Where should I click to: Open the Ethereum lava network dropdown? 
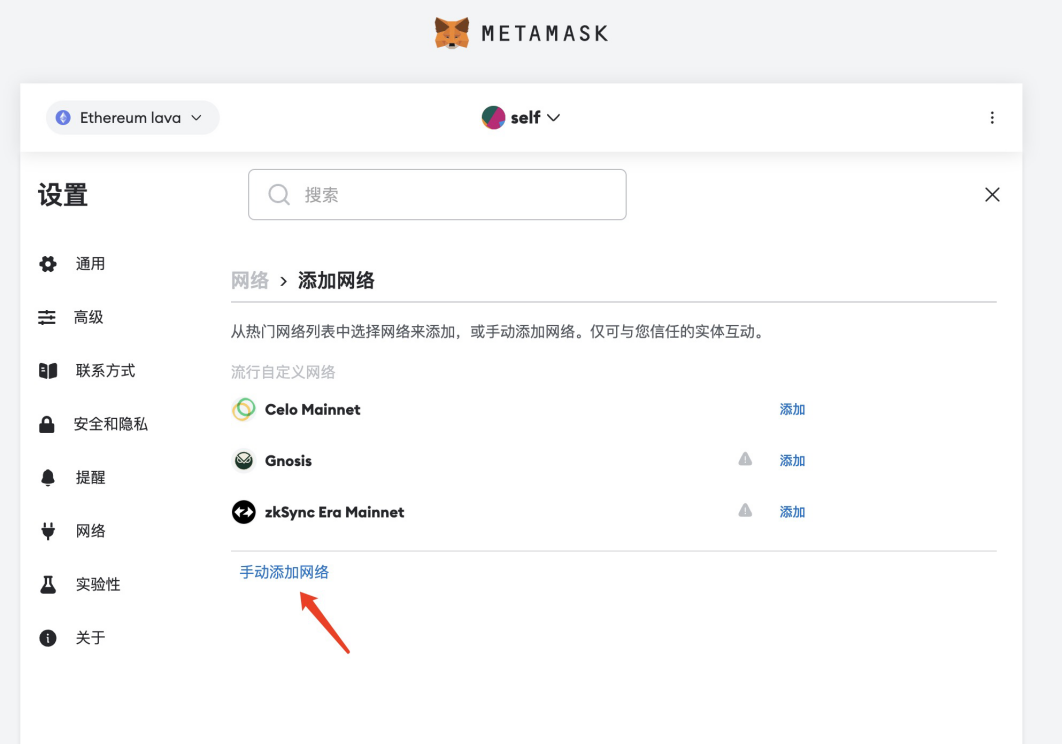(133, 118)
